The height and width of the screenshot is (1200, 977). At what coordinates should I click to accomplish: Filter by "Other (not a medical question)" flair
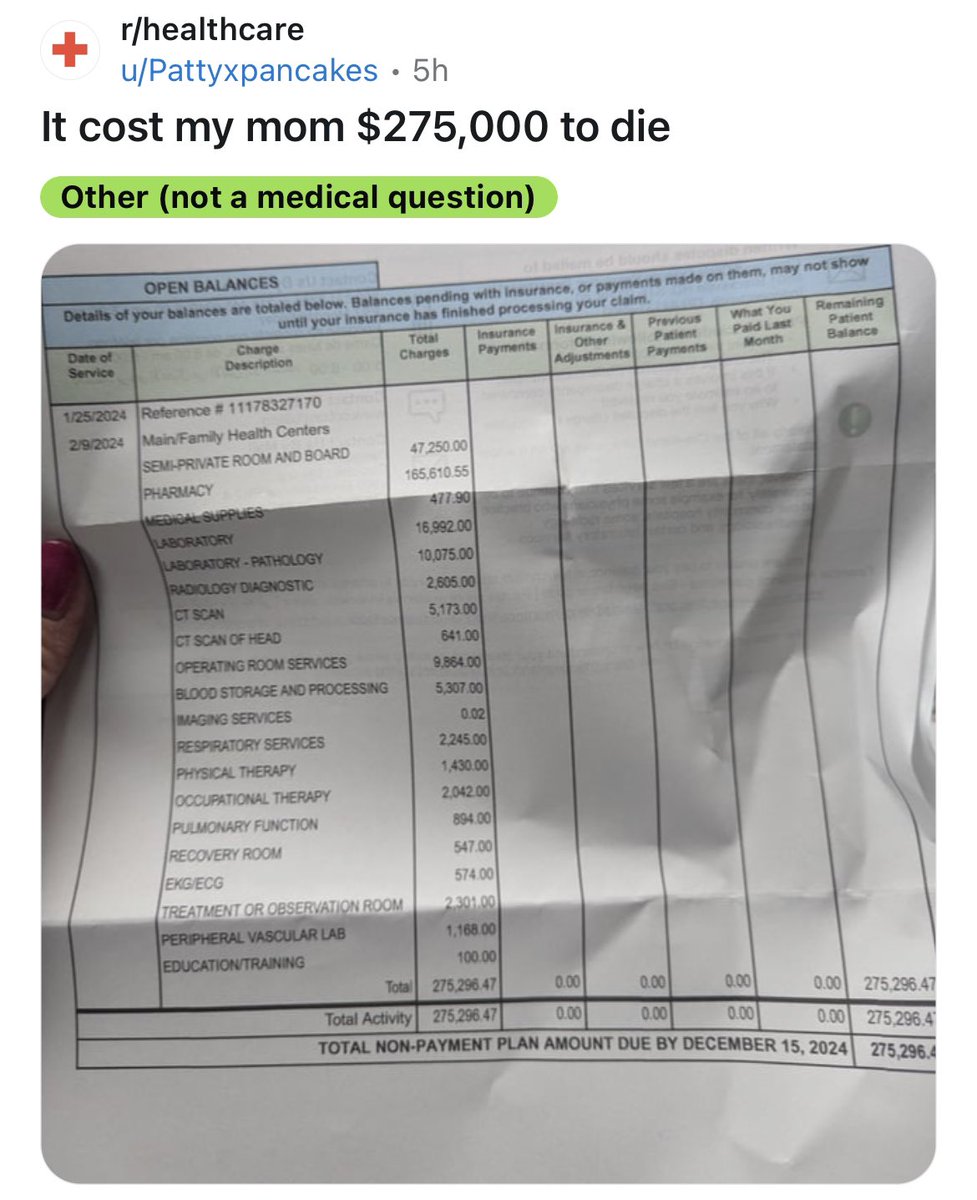click(x=298, y=197)
